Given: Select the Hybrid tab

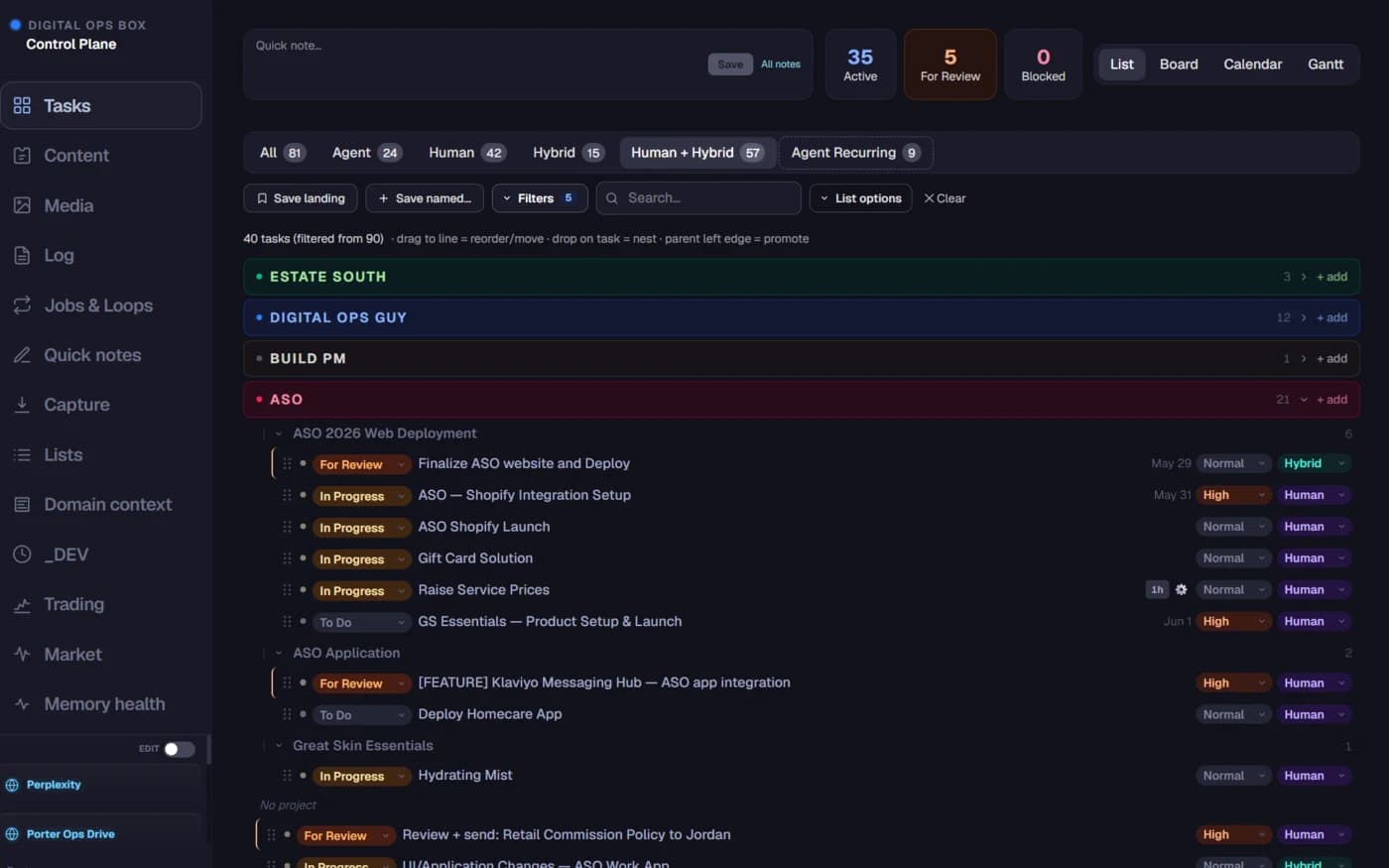Looking at the screenshot, I should pos(568,153).
